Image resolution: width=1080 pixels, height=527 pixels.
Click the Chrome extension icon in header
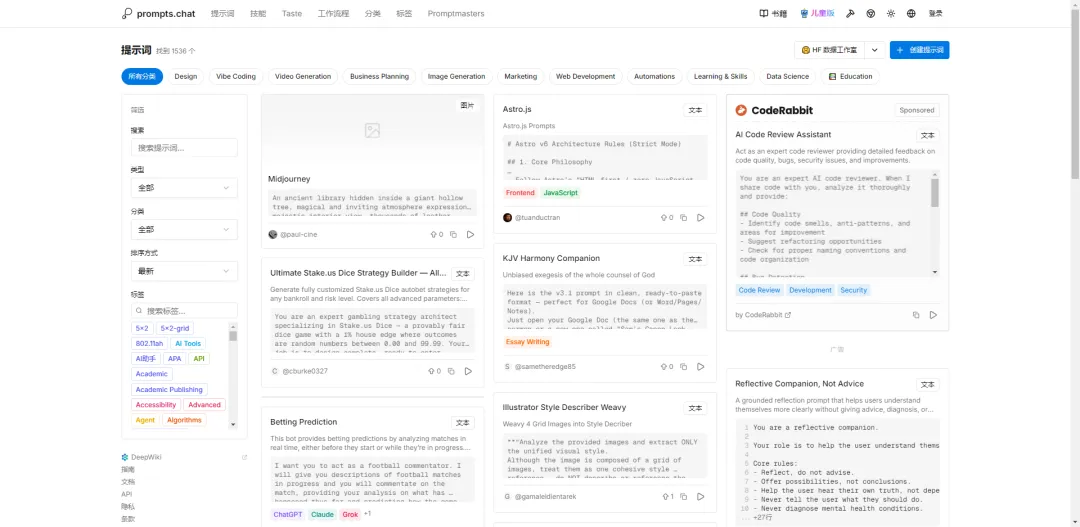point(871,13)
